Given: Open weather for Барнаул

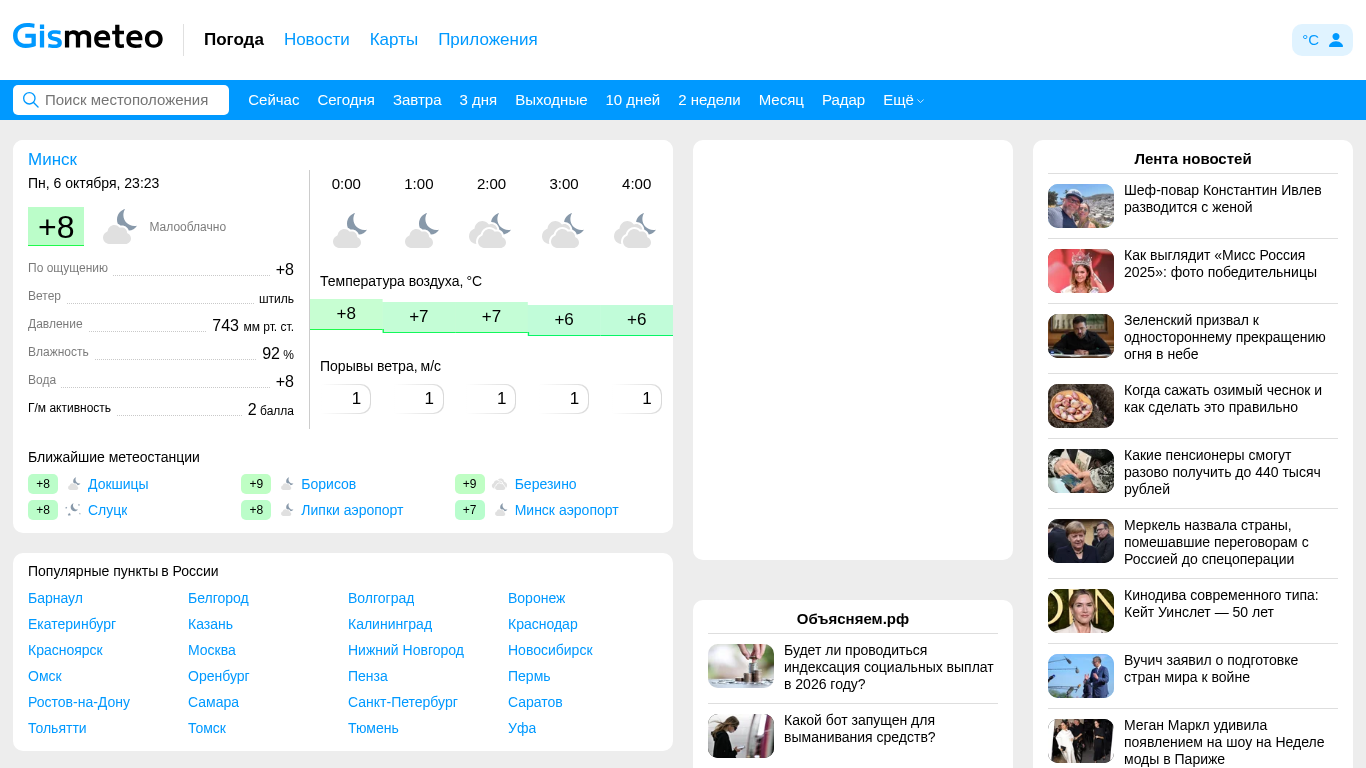Looking at the screenshot, I should click(x=55, y=598).
